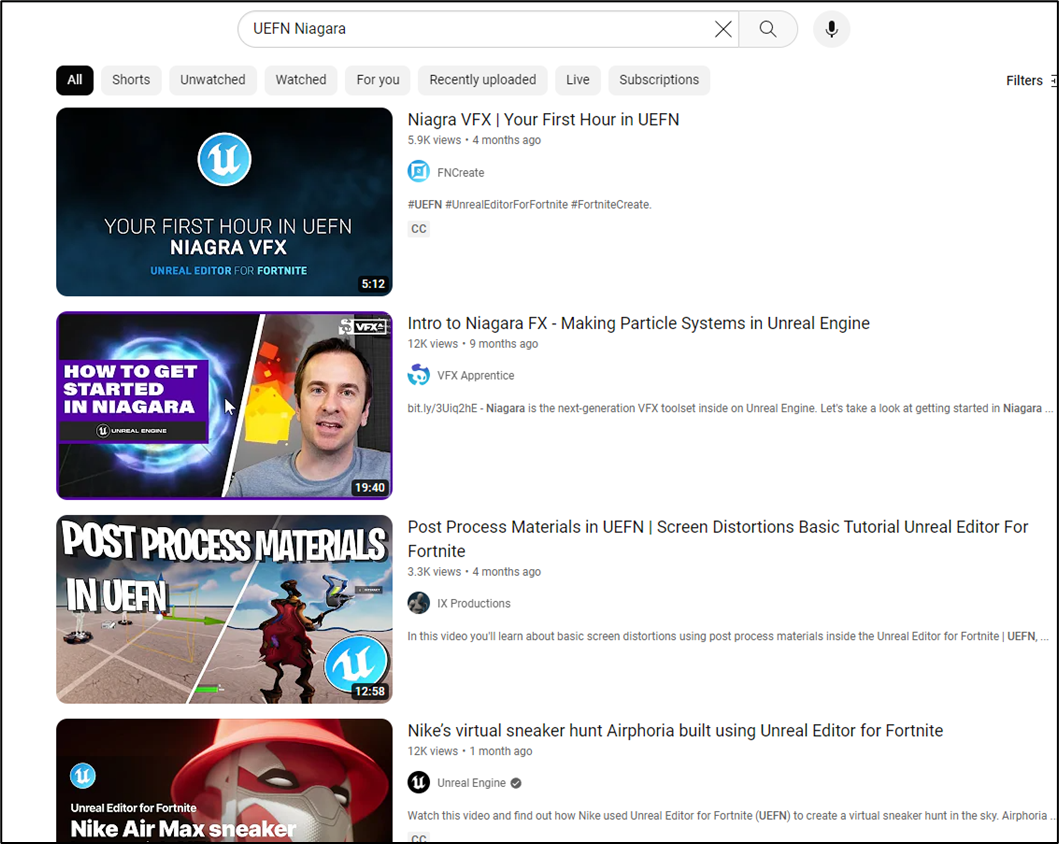
Task: Click the 5:12 duration badge
Action: tap(373, 284)
